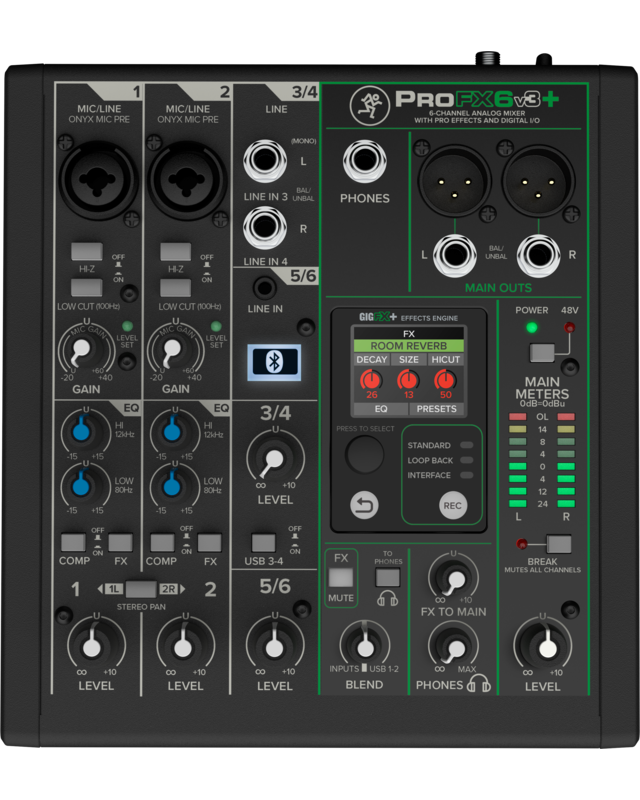This screenshot has width=640, height=800.
Task: Click the back arrow button on effects engine
Action: (364, 506)
